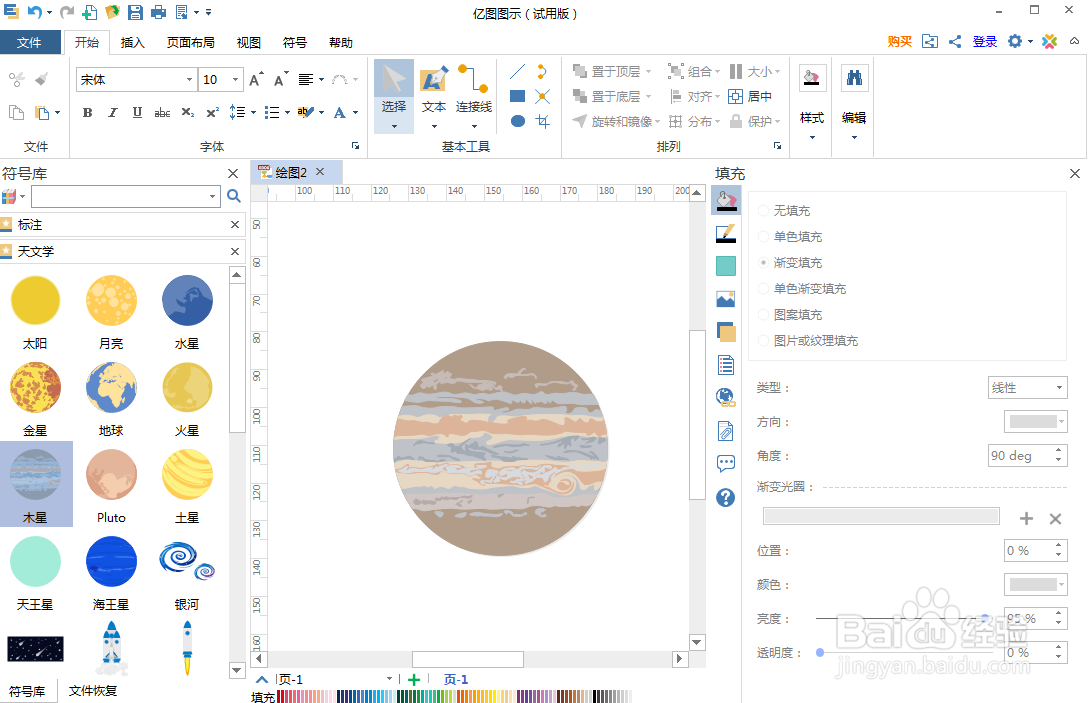Close the 绘图2 document tab
Image resolution: width=1089 pixels, height=703 pixels.
320,172
